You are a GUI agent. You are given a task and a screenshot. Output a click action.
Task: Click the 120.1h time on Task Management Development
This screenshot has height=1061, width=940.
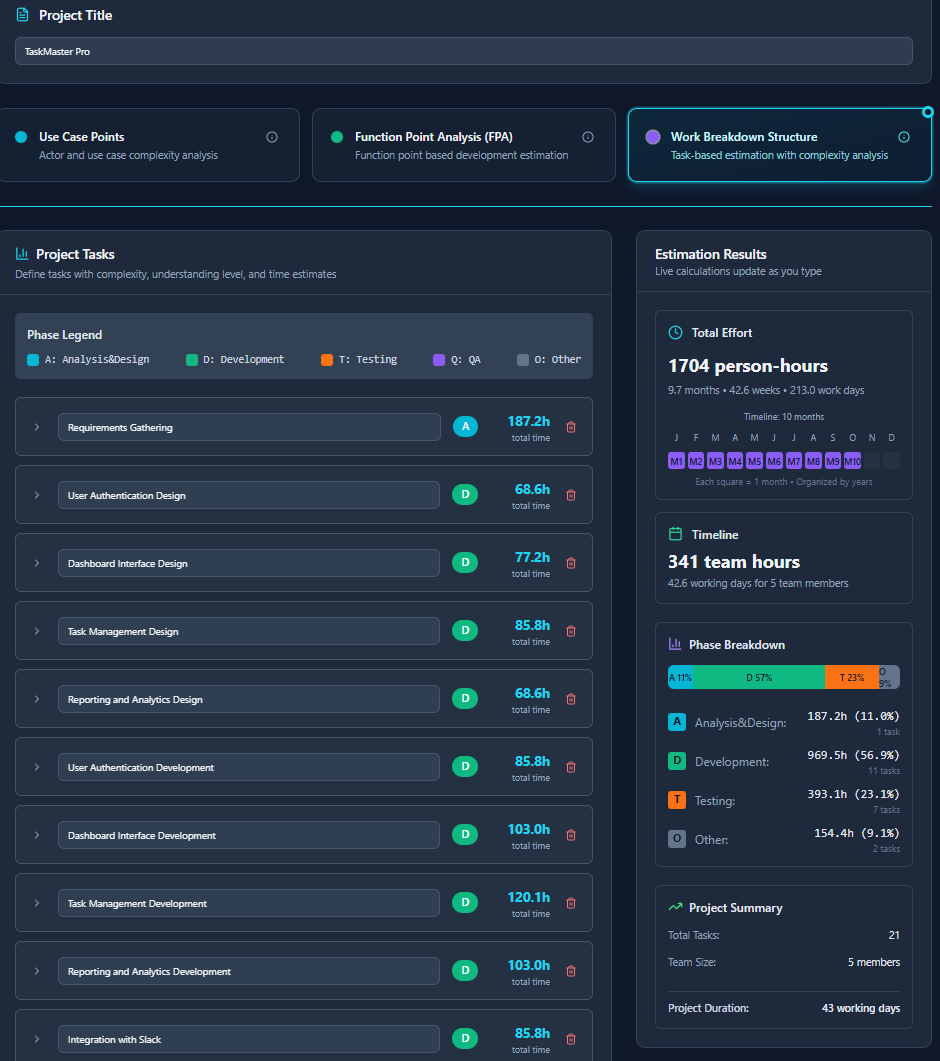529,897
